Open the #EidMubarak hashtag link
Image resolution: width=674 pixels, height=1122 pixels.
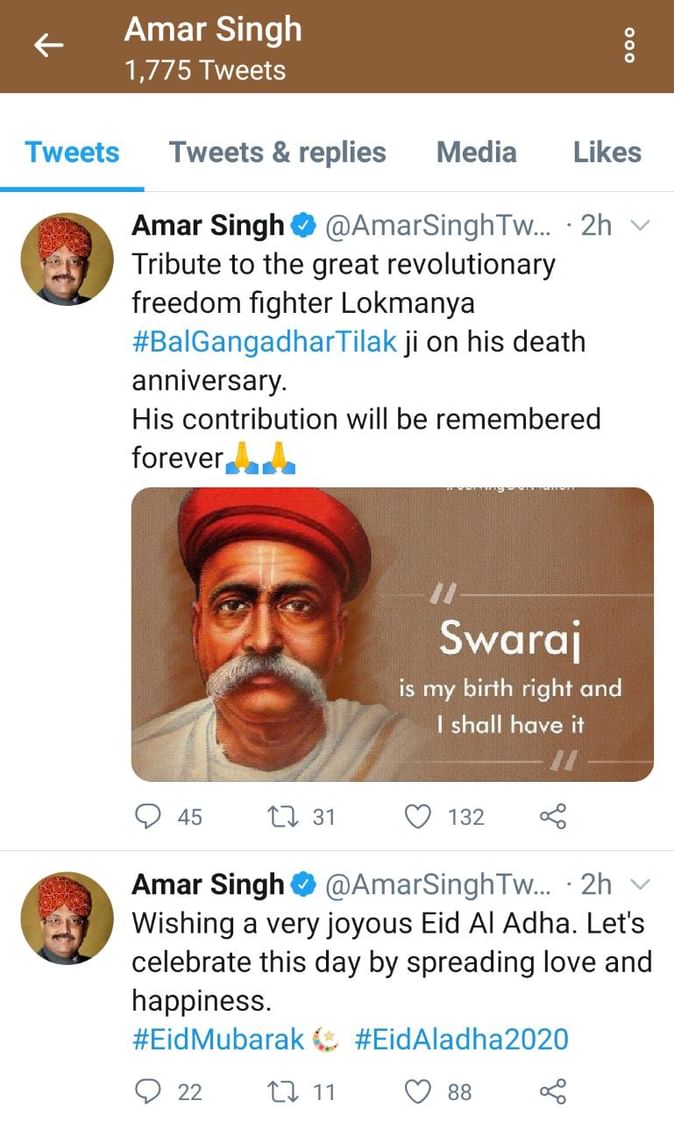point(217,1038)
